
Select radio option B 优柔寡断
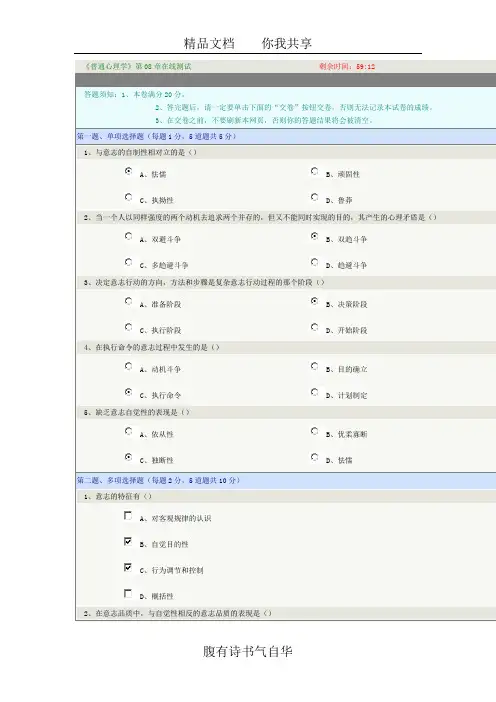click(315, 431)
